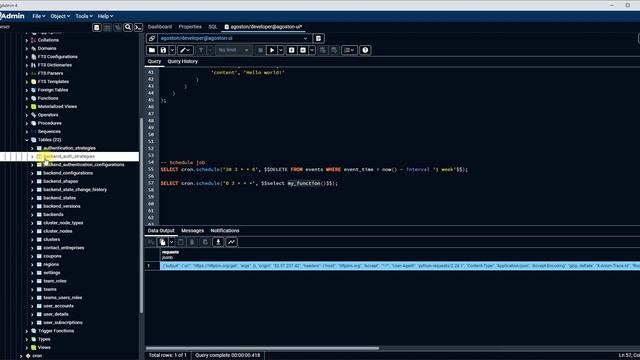Copy selected rows in Data Output
640x360 pixels.
[162, 242]
